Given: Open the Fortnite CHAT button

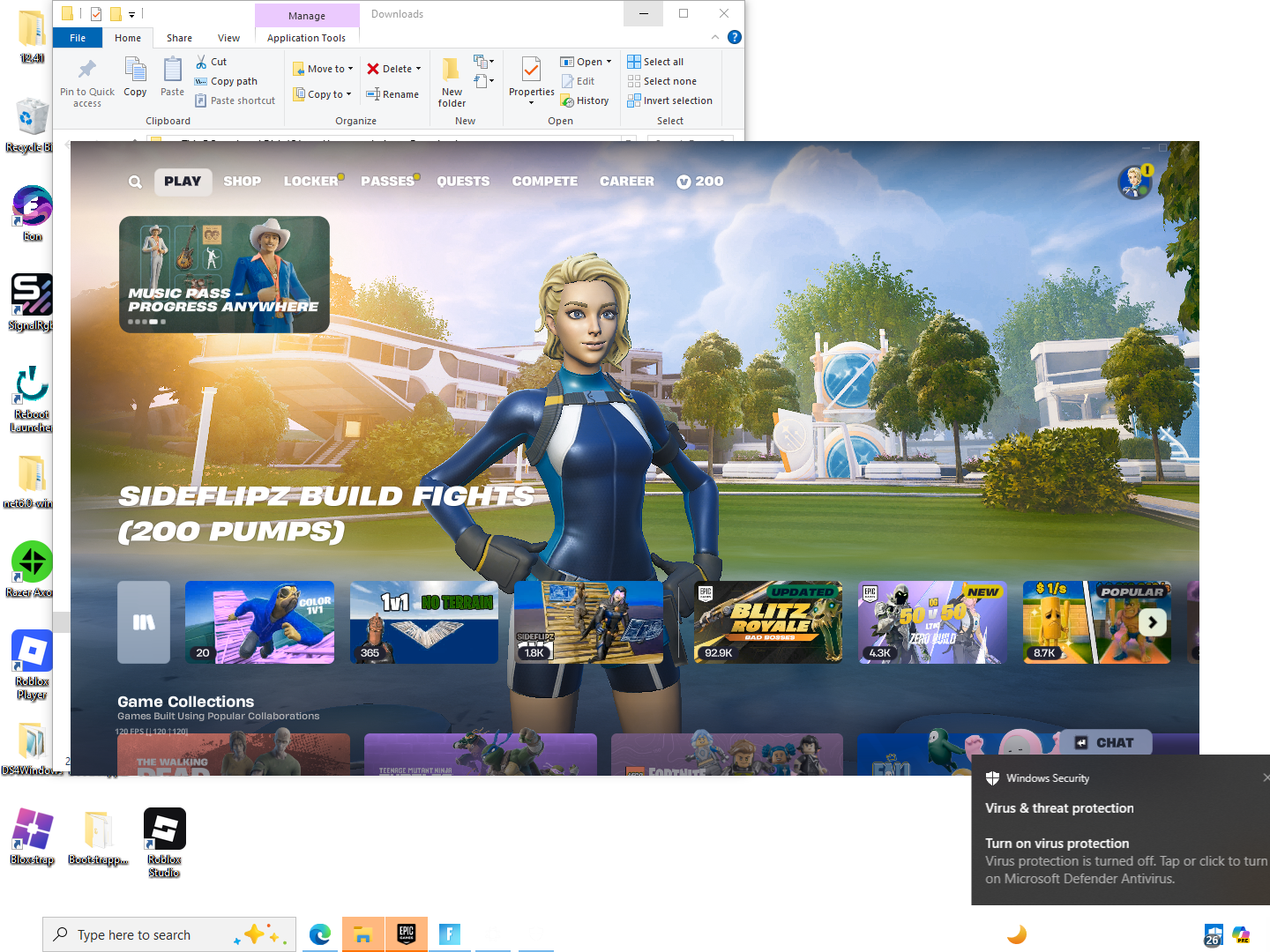Looking at the screenshot, I should click(x=1105, y=743).
